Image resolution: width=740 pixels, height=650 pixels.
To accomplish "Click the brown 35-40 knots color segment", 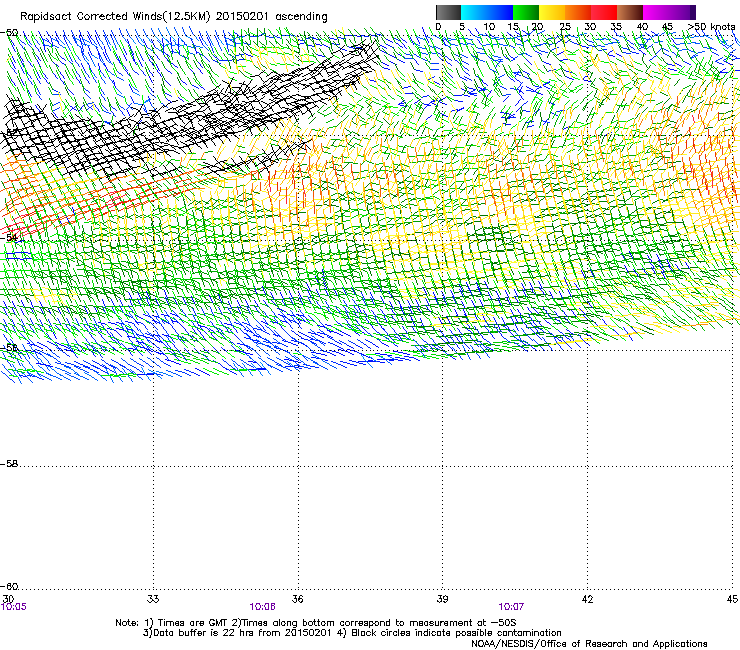I will (630, 12).
